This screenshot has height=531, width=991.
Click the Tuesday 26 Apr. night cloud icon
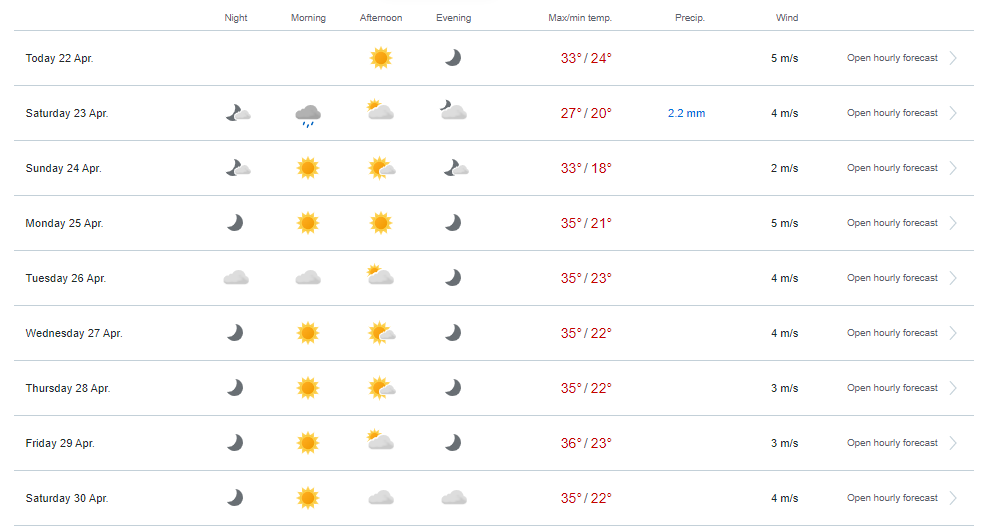[x=236, y=278]
